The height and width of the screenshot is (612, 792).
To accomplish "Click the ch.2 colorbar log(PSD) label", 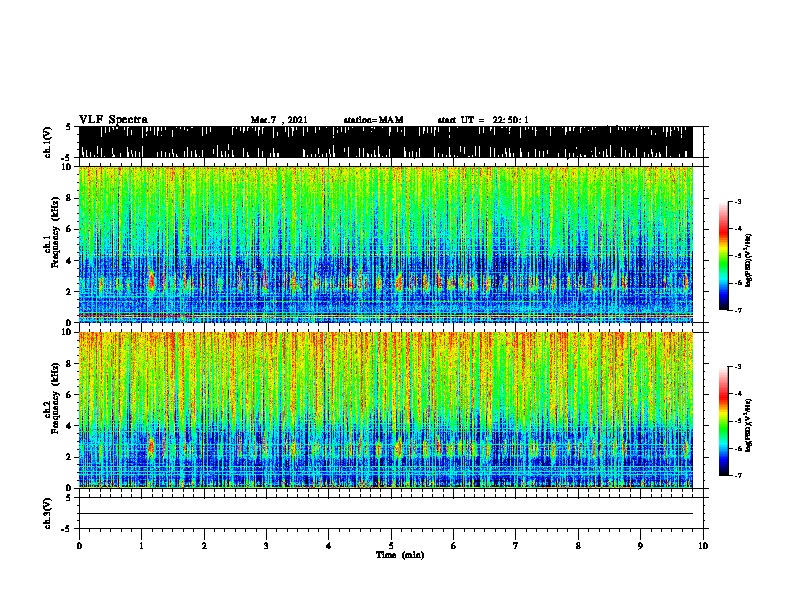I will pos(748,426).
